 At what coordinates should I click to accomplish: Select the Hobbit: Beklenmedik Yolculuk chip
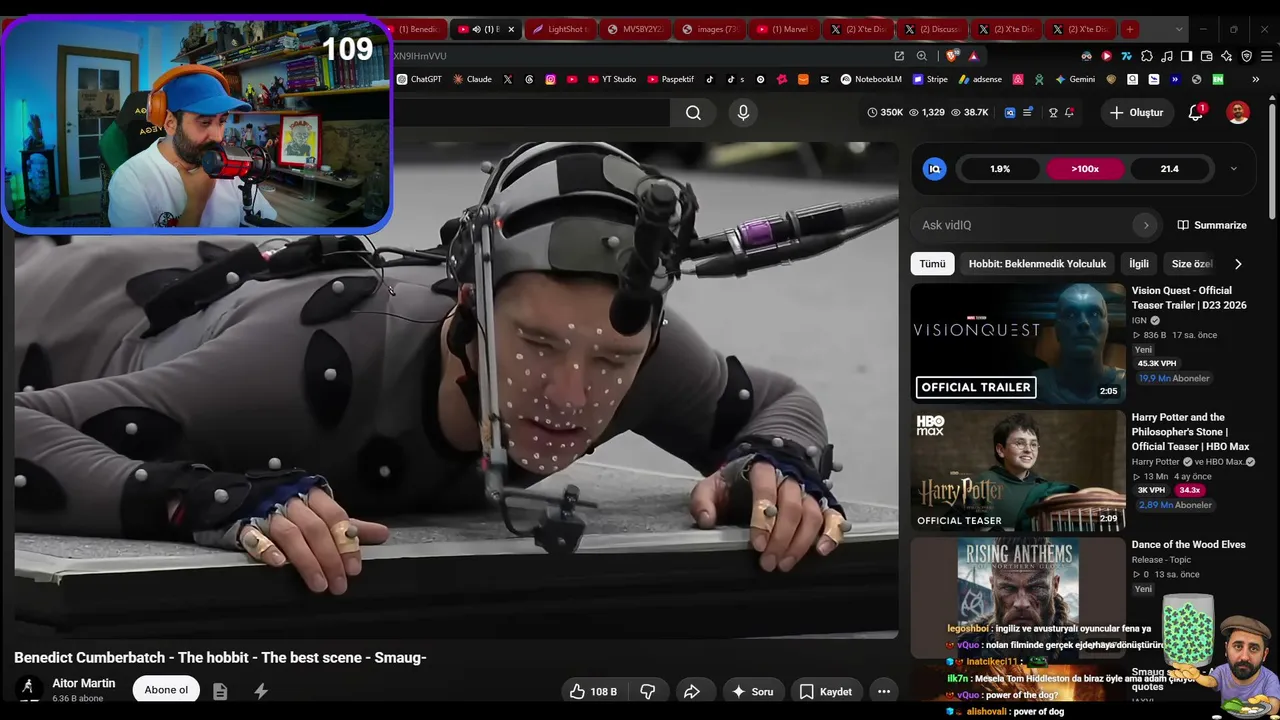point(1037,264)
